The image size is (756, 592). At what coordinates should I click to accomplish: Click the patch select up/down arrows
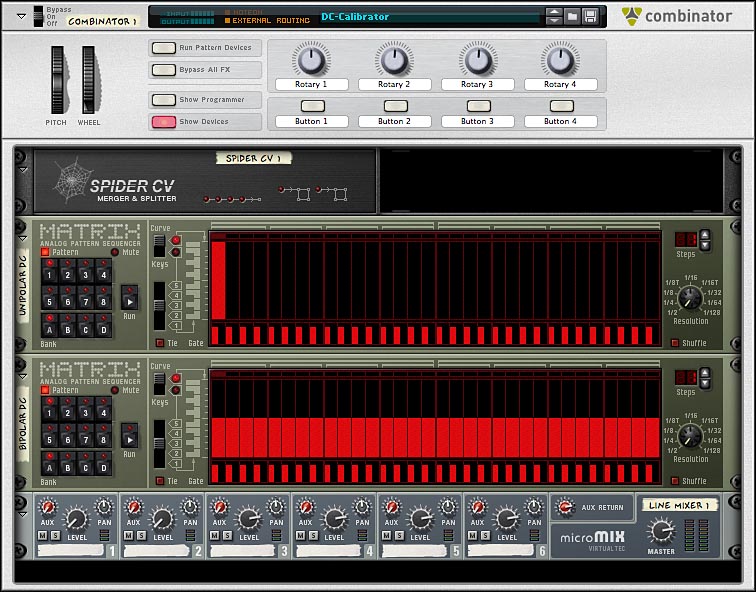pyautogui.click(x=554, y=16)
